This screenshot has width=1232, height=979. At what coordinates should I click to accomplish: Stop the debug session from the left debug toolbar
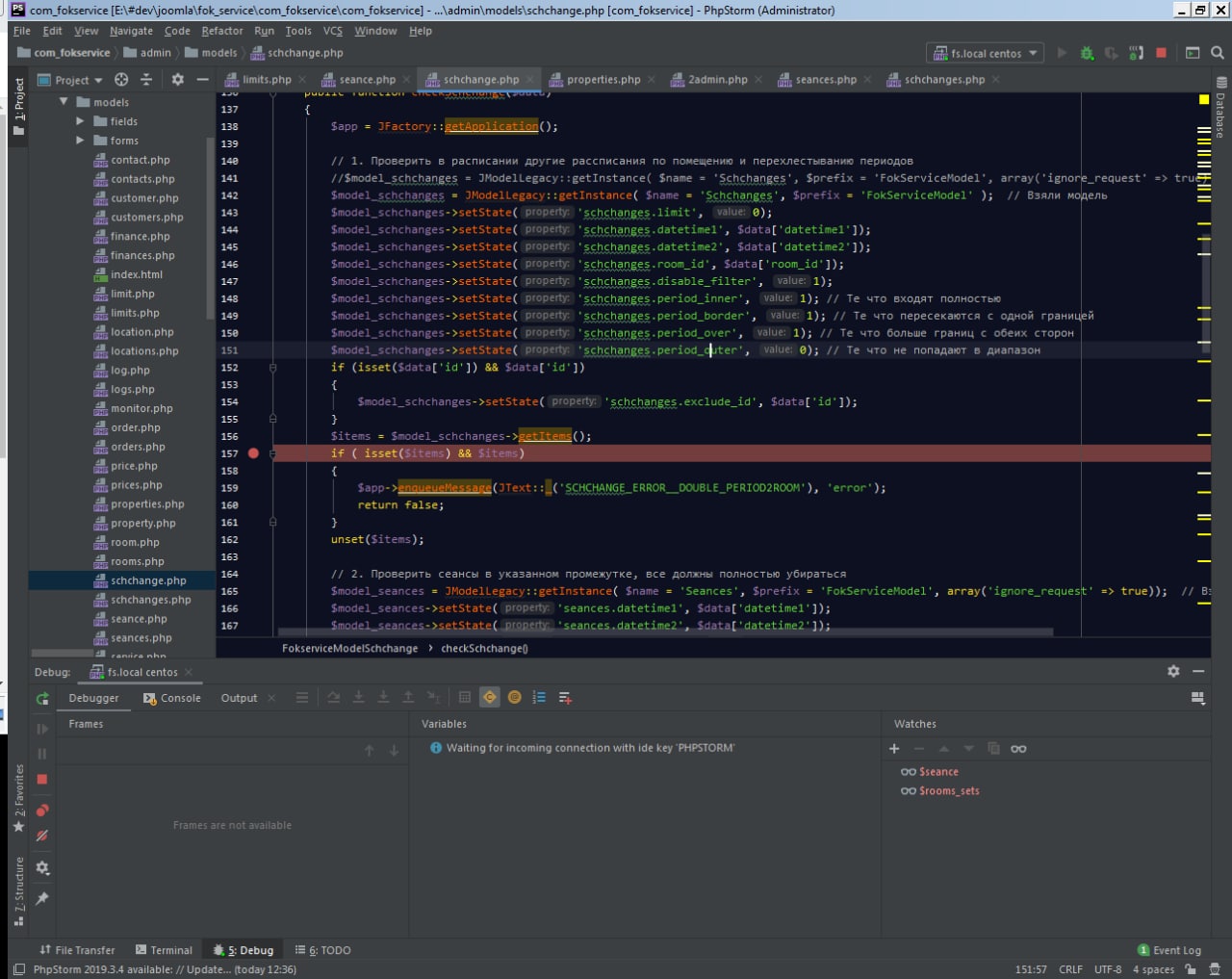click(x=42, y=779)
